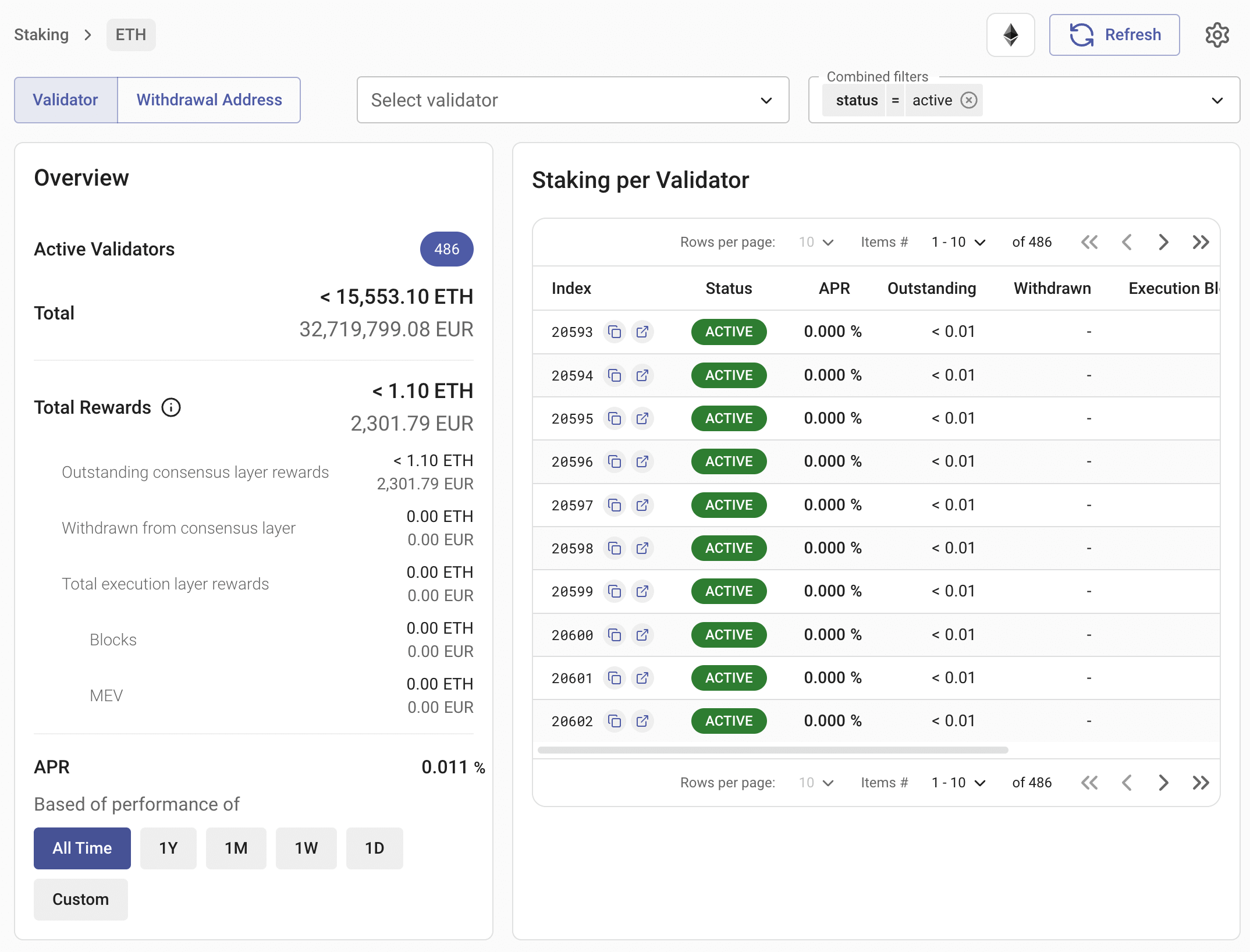Jump to first page in bottom pagination
The width and height of the screenshot is (1250, 952).
tap(1089, 783)
